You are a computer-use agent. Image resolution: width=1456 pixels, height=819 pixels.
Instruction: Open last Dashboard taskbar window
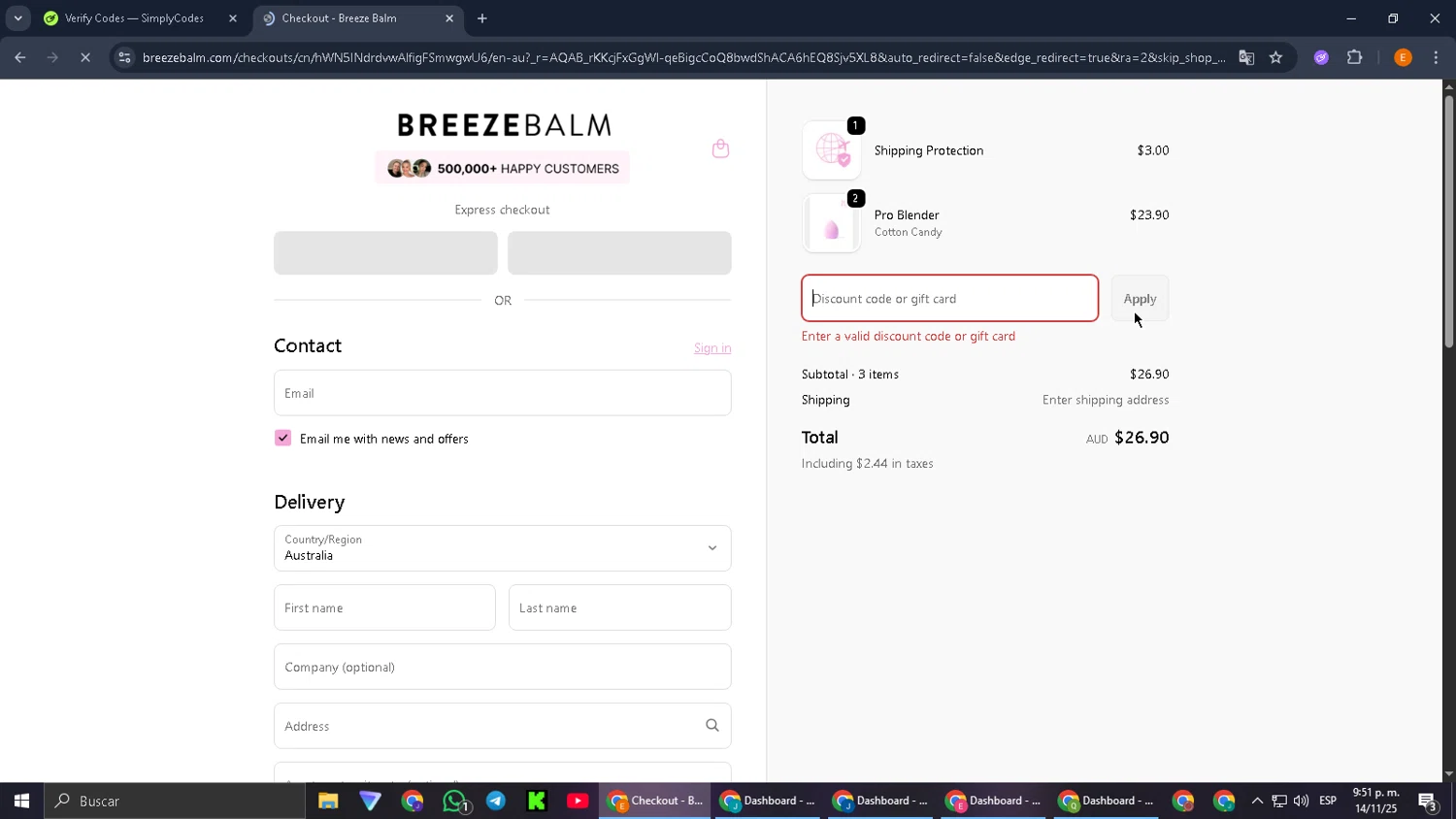[x=1106, y=801]
